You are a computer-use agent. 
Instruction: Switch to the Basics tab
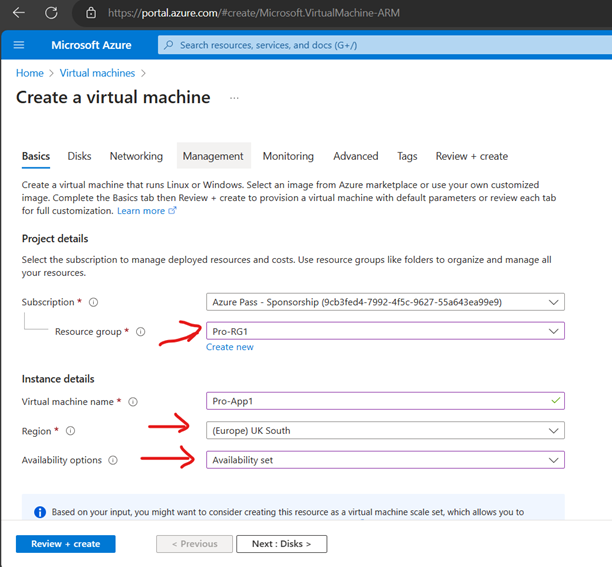click(x=36, y=156)
